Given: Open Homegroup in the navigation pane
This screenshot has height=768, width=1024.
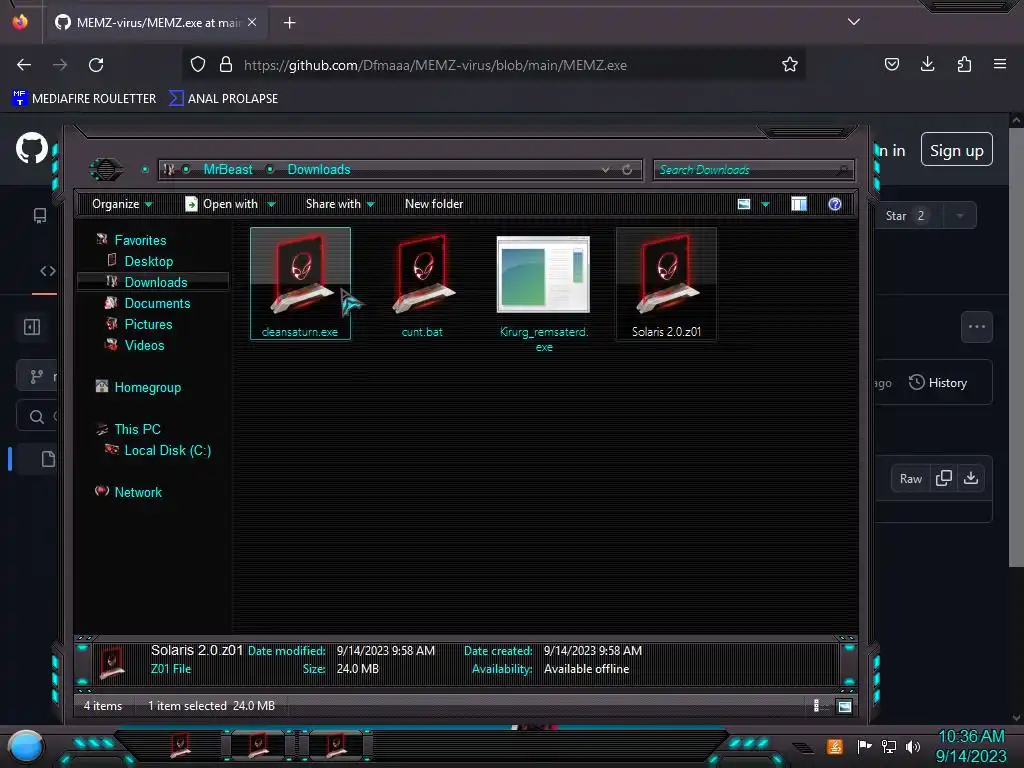Looking at the screenshot, I should click(x=147, y=387).
